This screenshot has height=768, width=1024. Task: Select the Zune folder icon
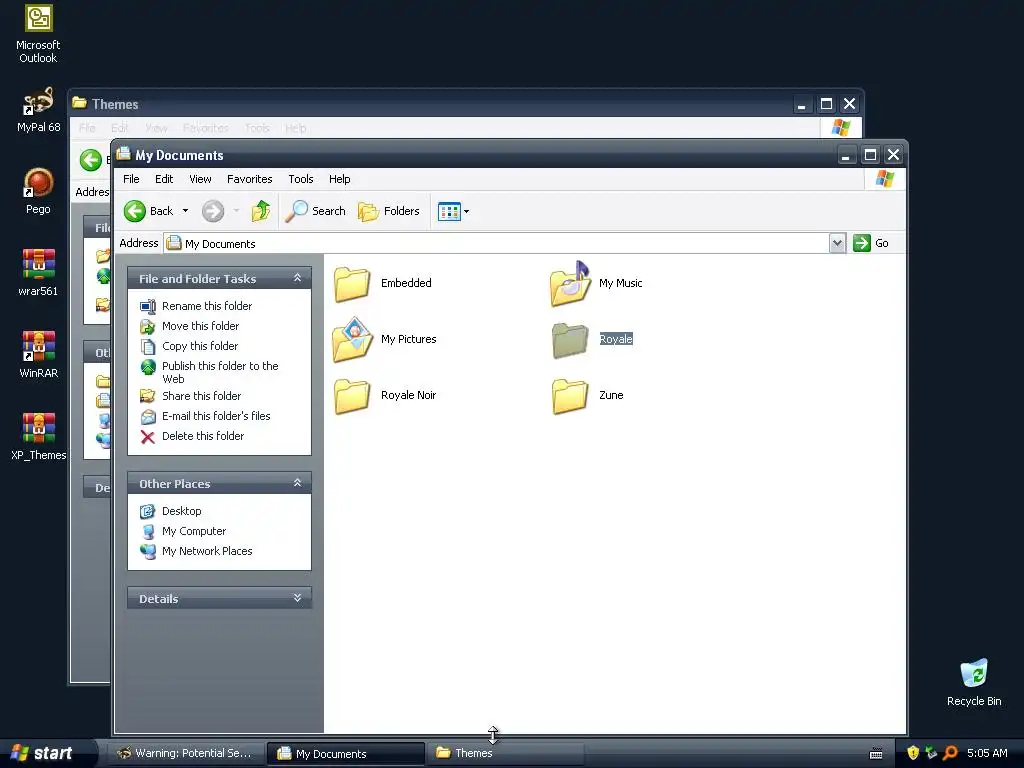570,396
